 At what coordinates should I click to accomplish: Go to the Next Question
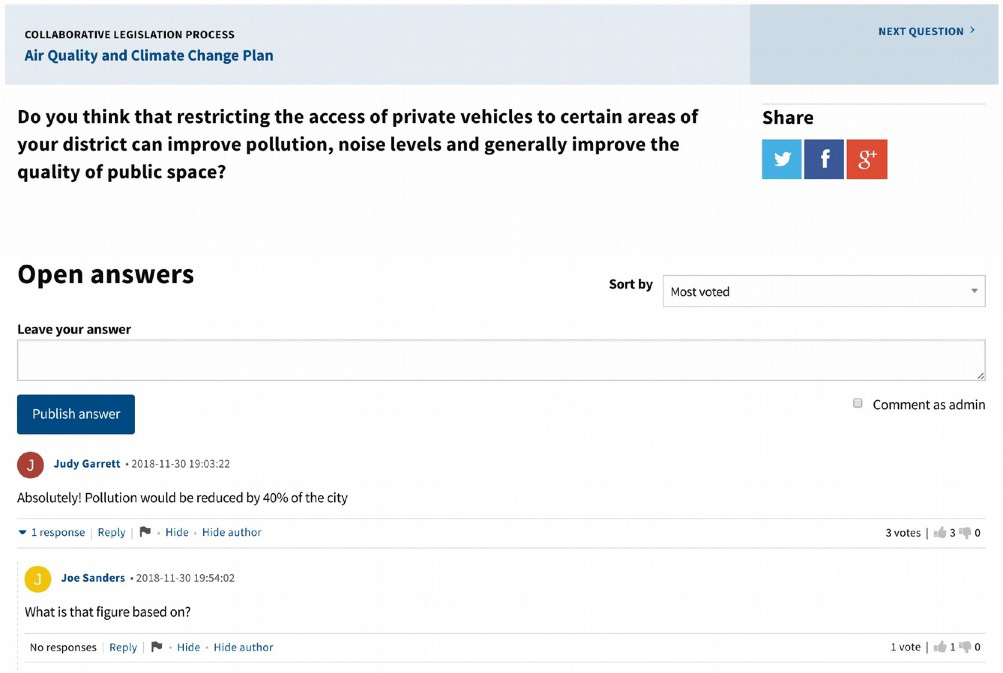pyautogui.click(x=926, y=31)
